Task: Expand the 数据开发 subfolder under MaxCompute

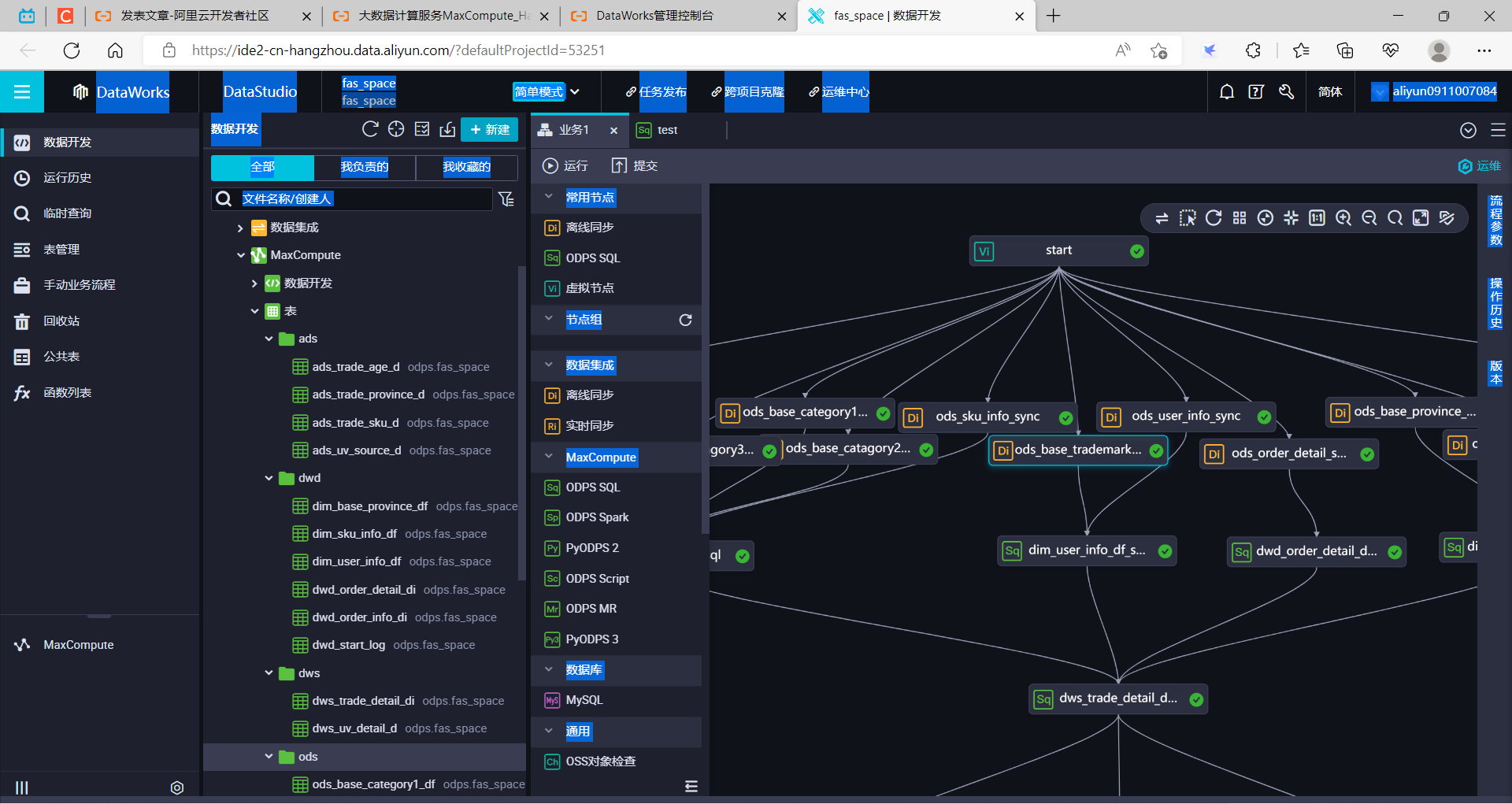Action: coord(254,283)
